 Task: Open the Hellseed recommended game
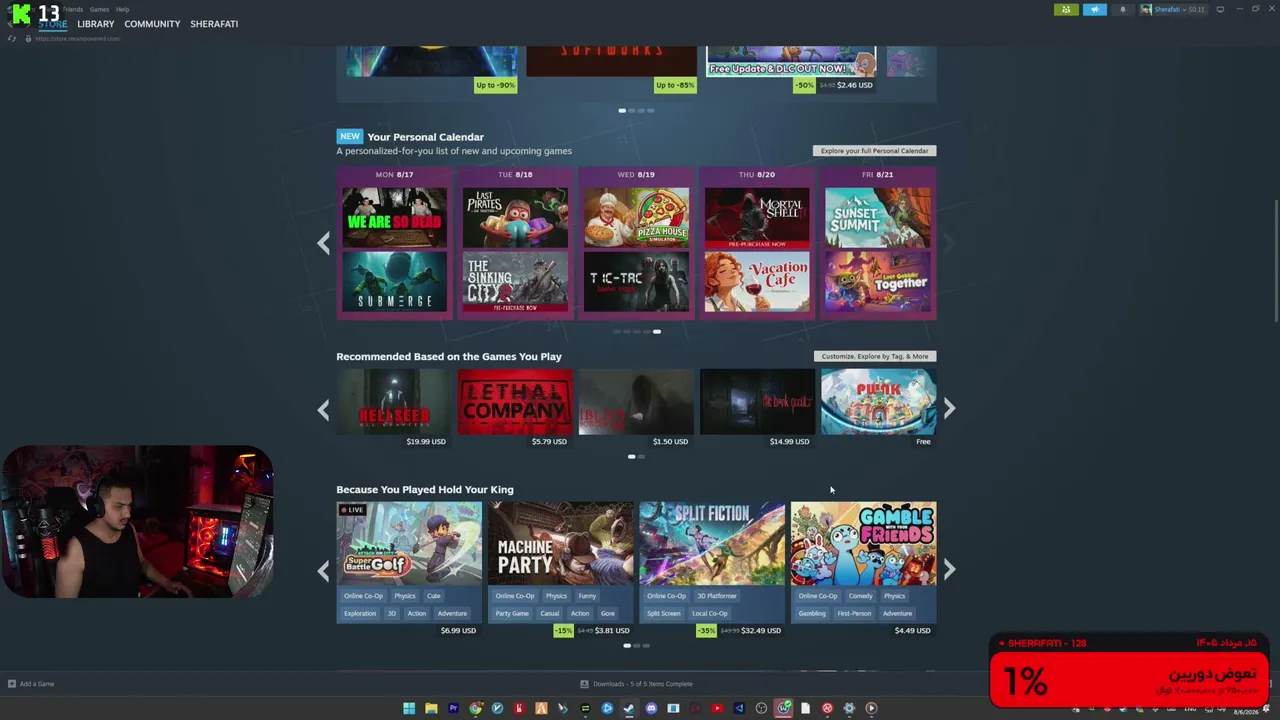(393, 401)
